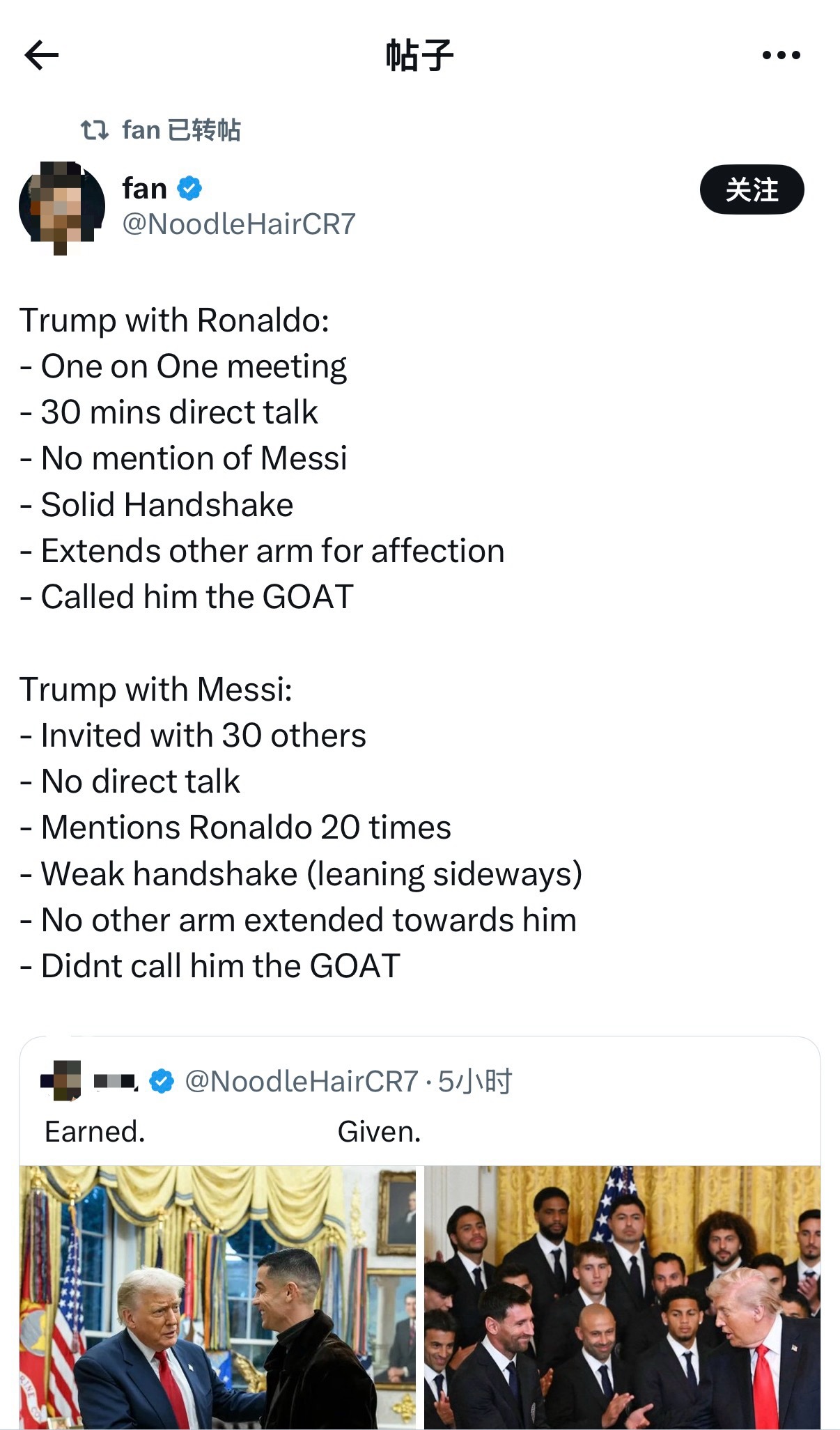Open the @NoodleHairCR7 handle in the quoted post
Screen dimensions: 840x1430
point(301,1081)
